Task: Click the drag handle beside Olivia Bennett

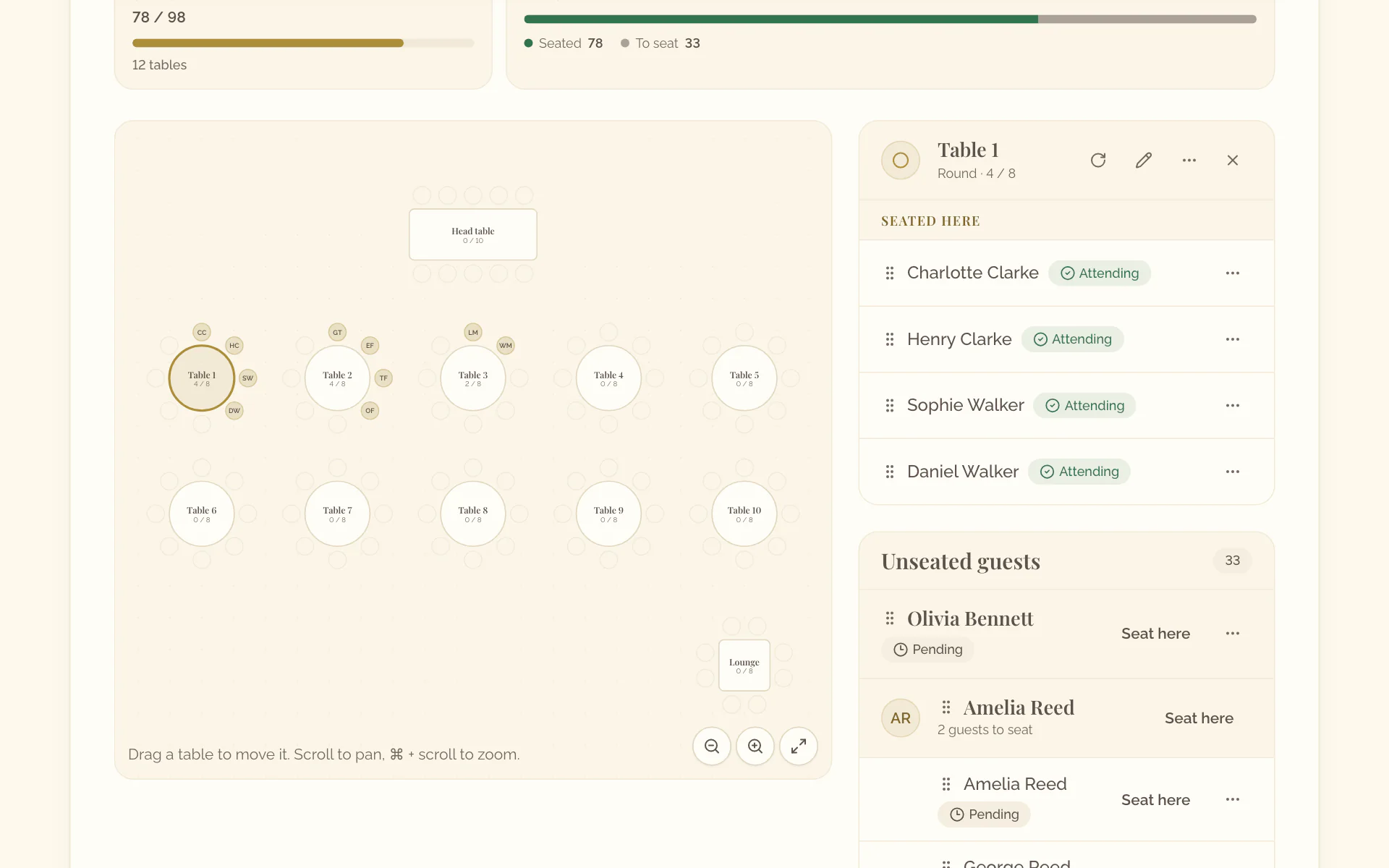Action: (x=890, y=618)
